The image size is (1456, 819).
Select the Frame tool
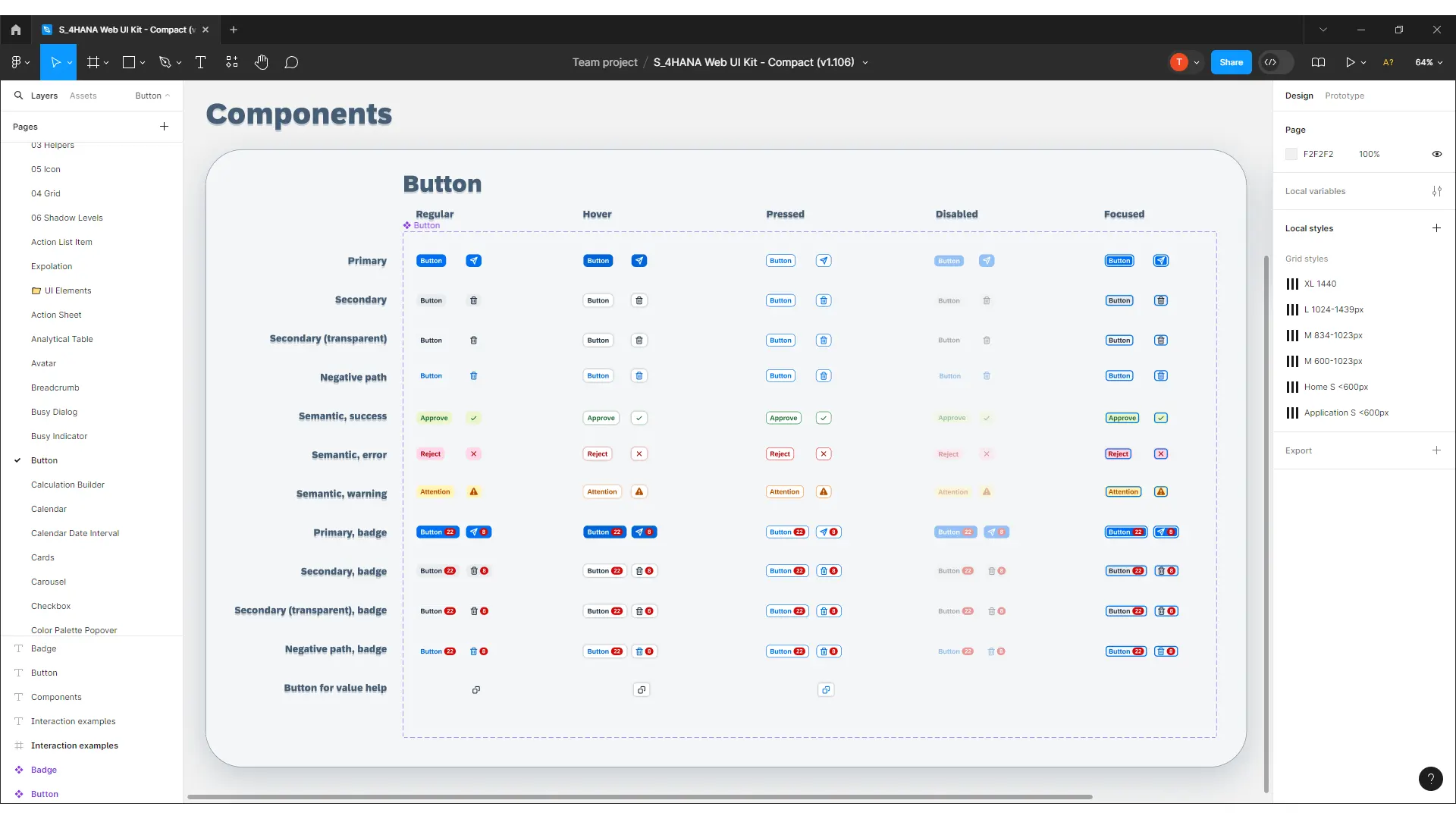(x=93, y=62)
